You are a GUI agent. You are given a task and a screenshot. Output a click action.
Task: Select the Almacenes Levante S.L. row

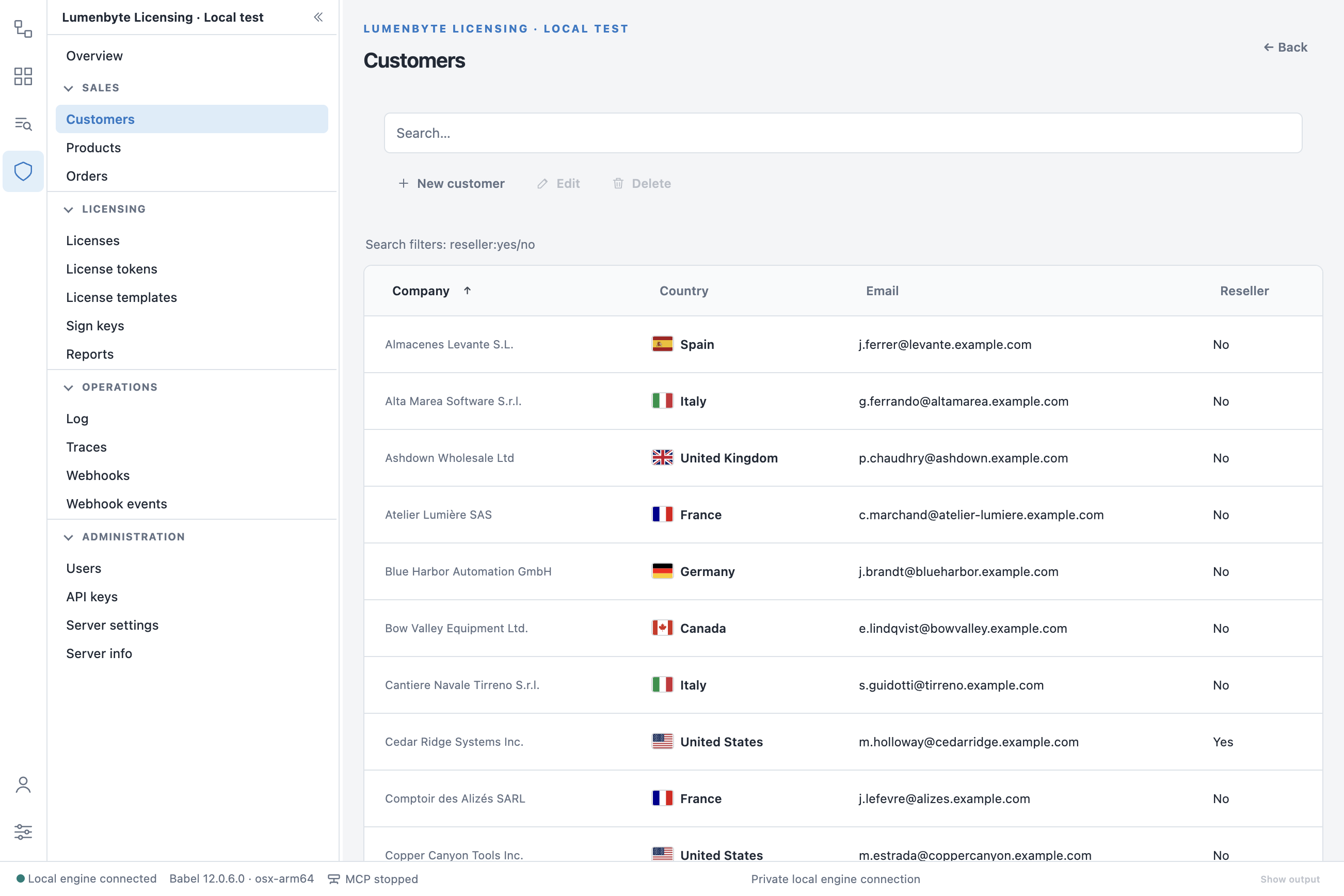point(843,345)
